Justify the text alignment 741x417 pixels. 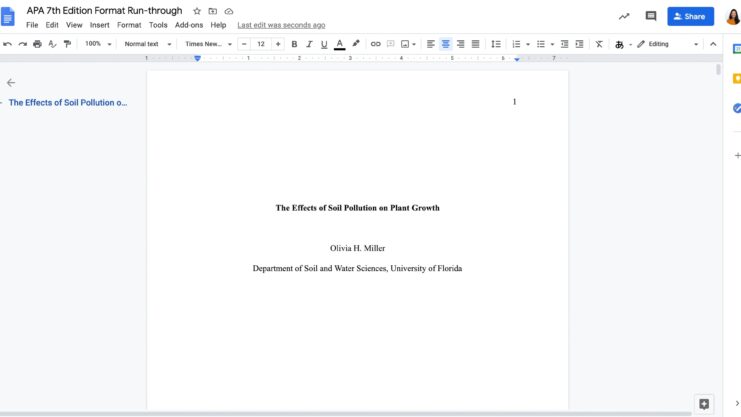(x=475, y=44)
